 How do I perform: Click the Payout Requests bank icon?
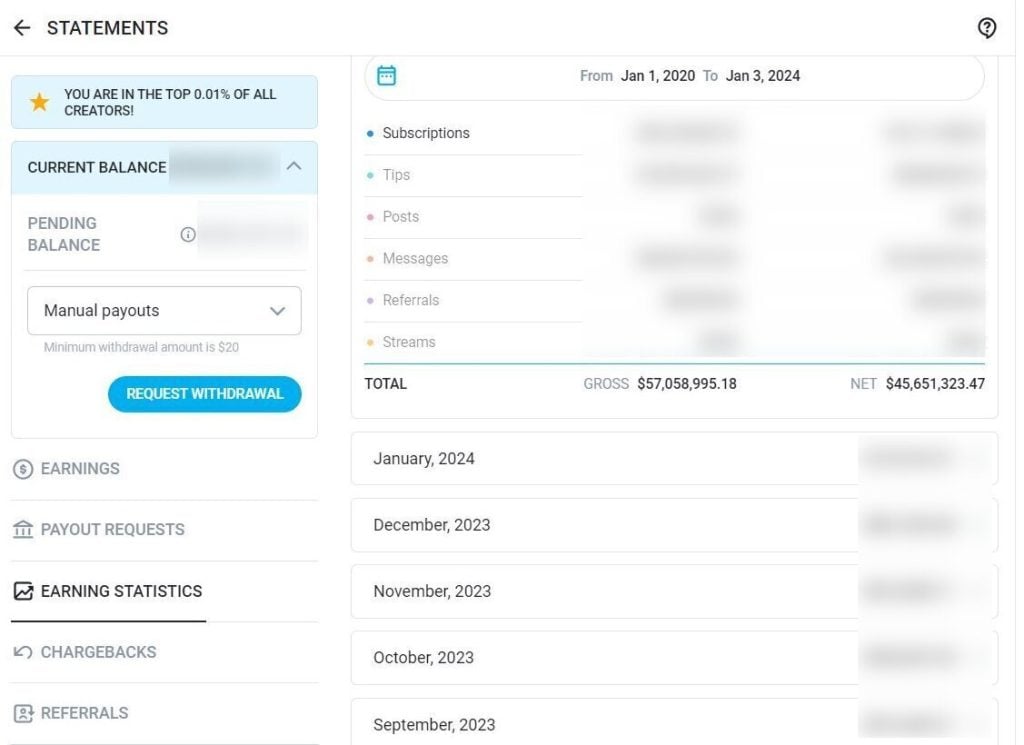pyautogui.click(x=23, y=530)
